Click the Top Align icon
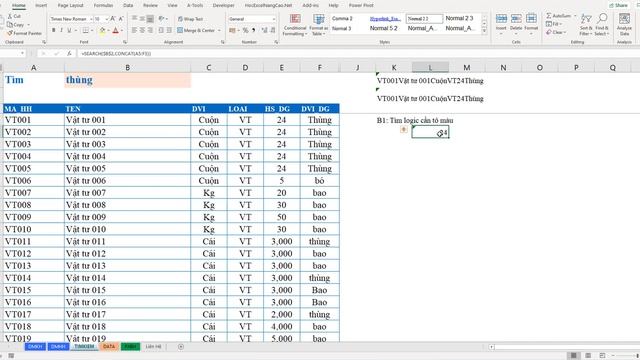 134,19
